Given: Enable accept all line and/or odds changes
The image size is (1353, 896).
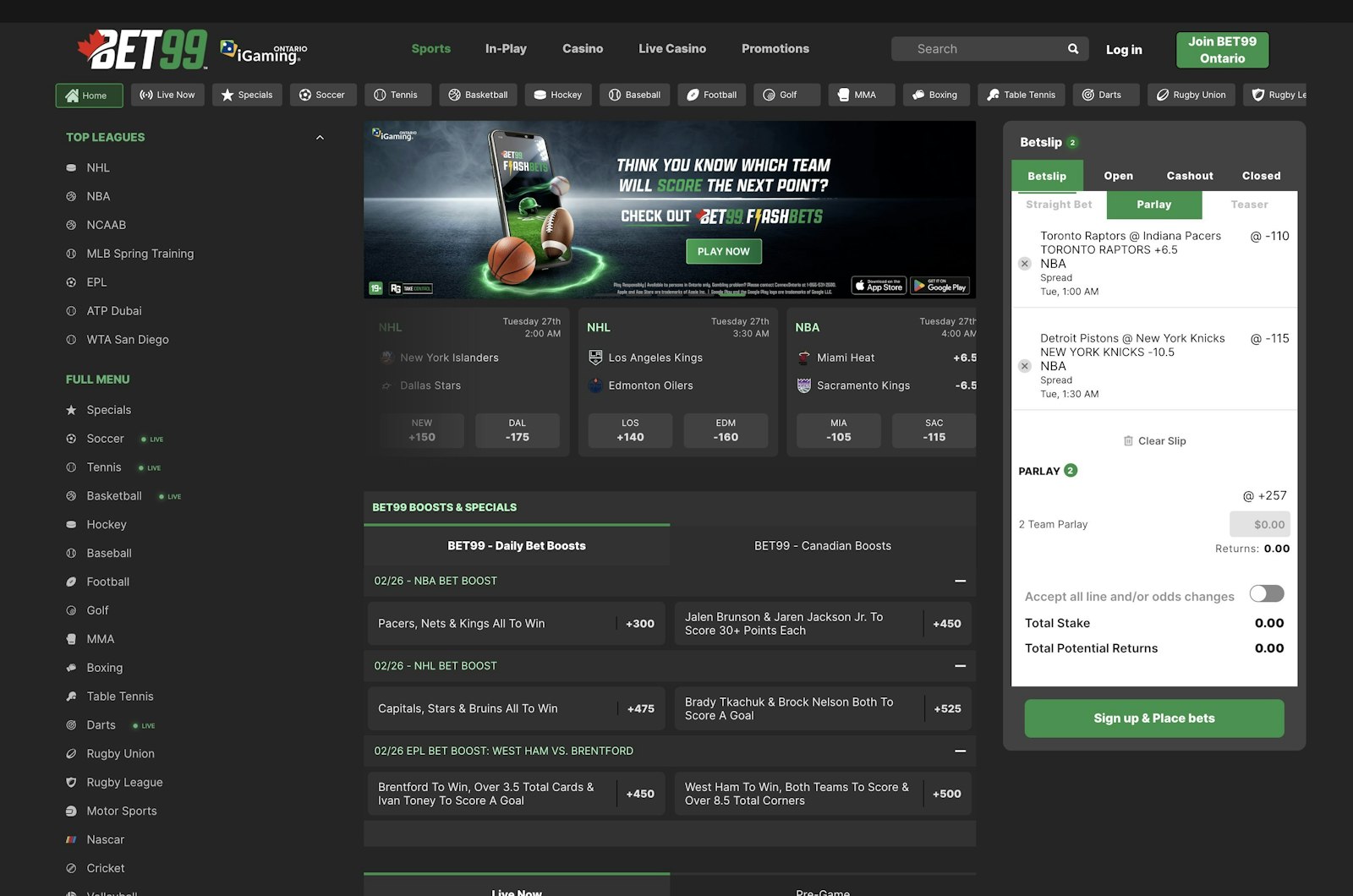Looking at the screenshot, I should click(1266, 595).
